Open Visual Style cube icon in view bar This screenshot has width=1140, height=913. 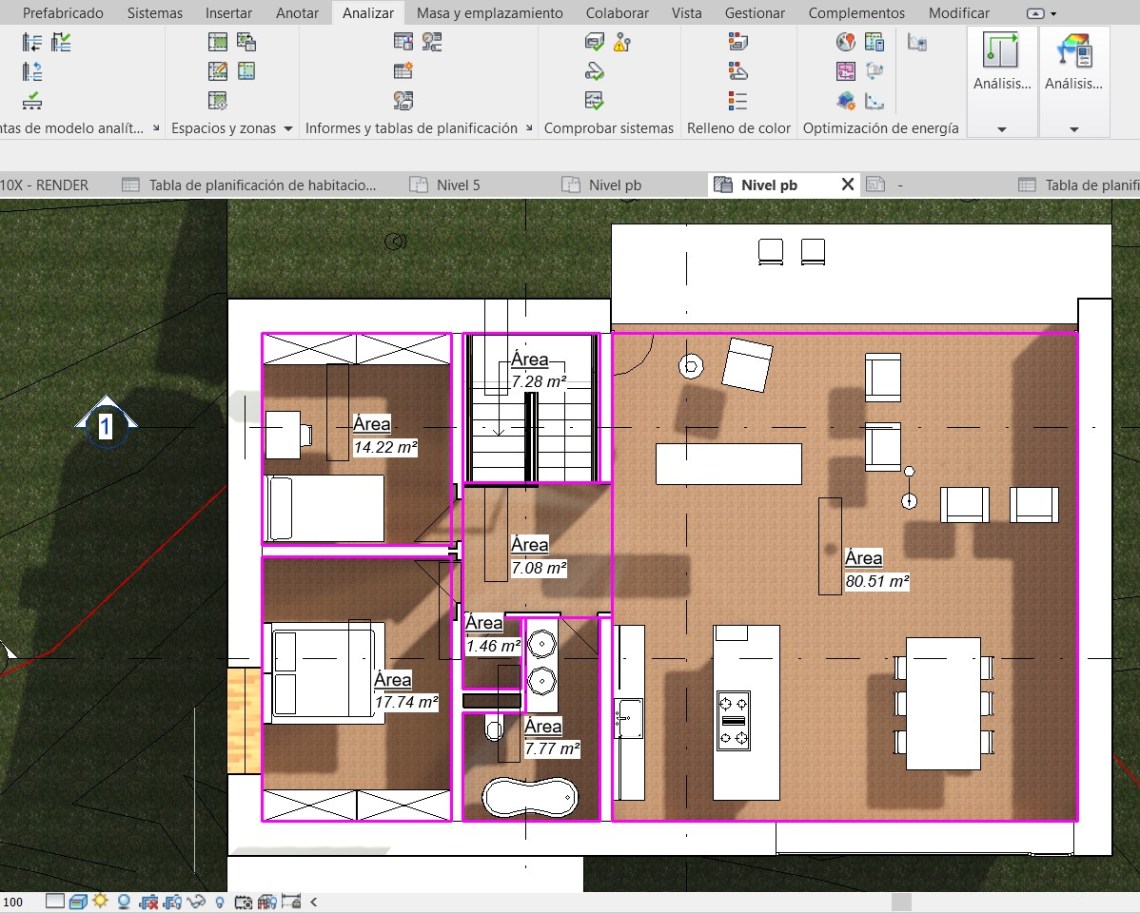click(x=78, y=901)
